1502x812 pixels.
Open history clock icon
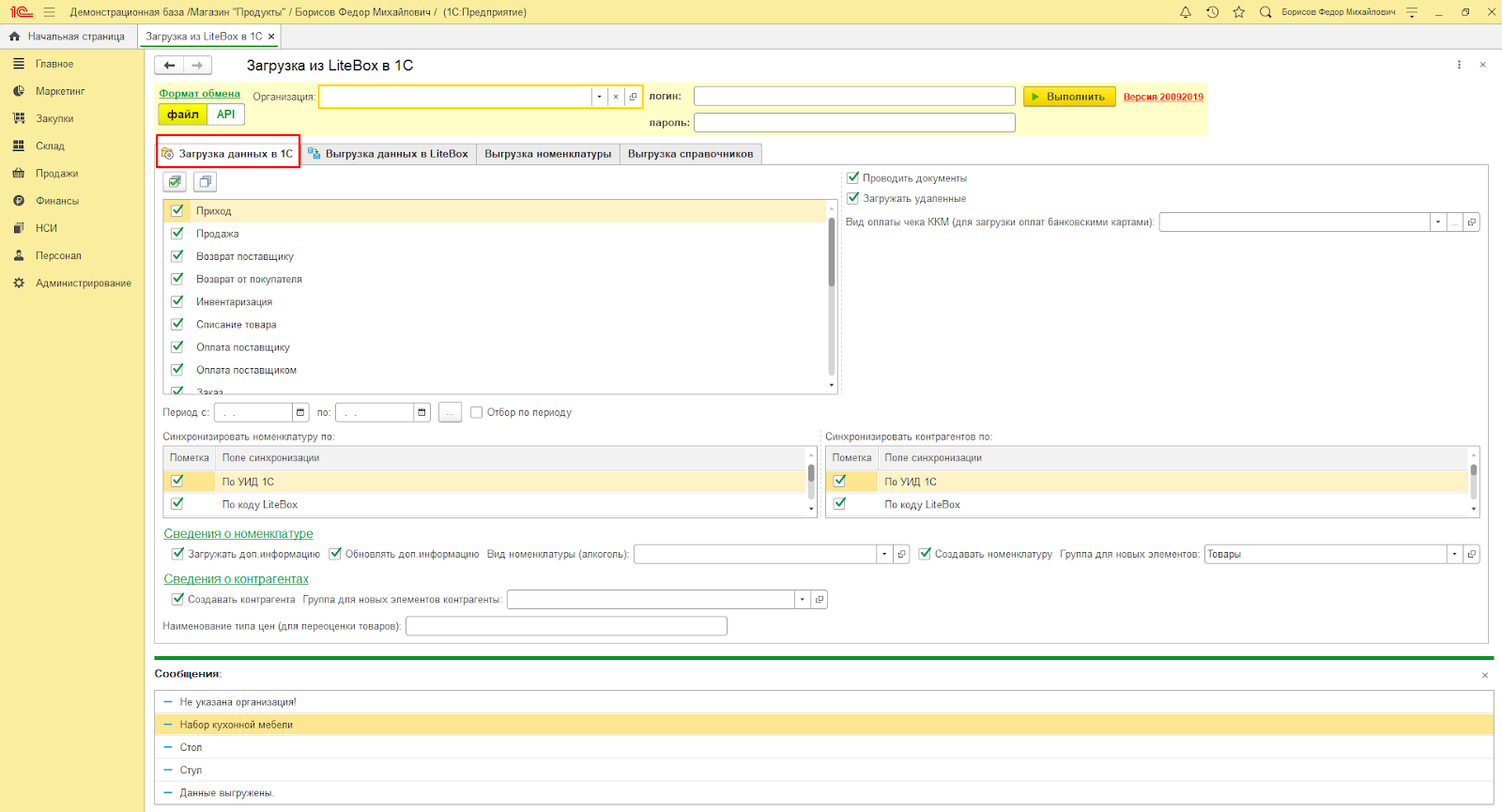tap(1213, 12)
